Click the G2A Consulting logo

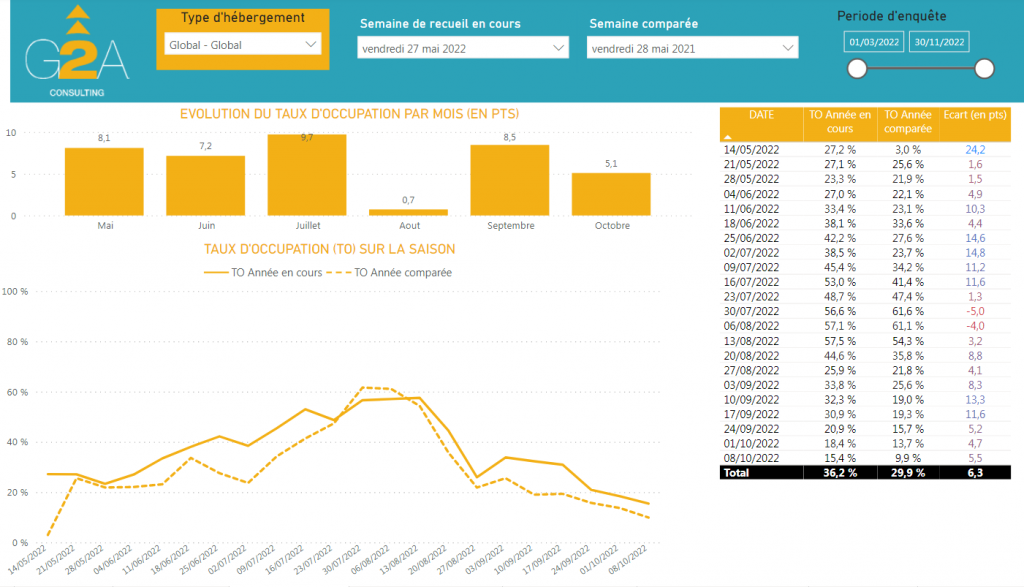point(76,53)
